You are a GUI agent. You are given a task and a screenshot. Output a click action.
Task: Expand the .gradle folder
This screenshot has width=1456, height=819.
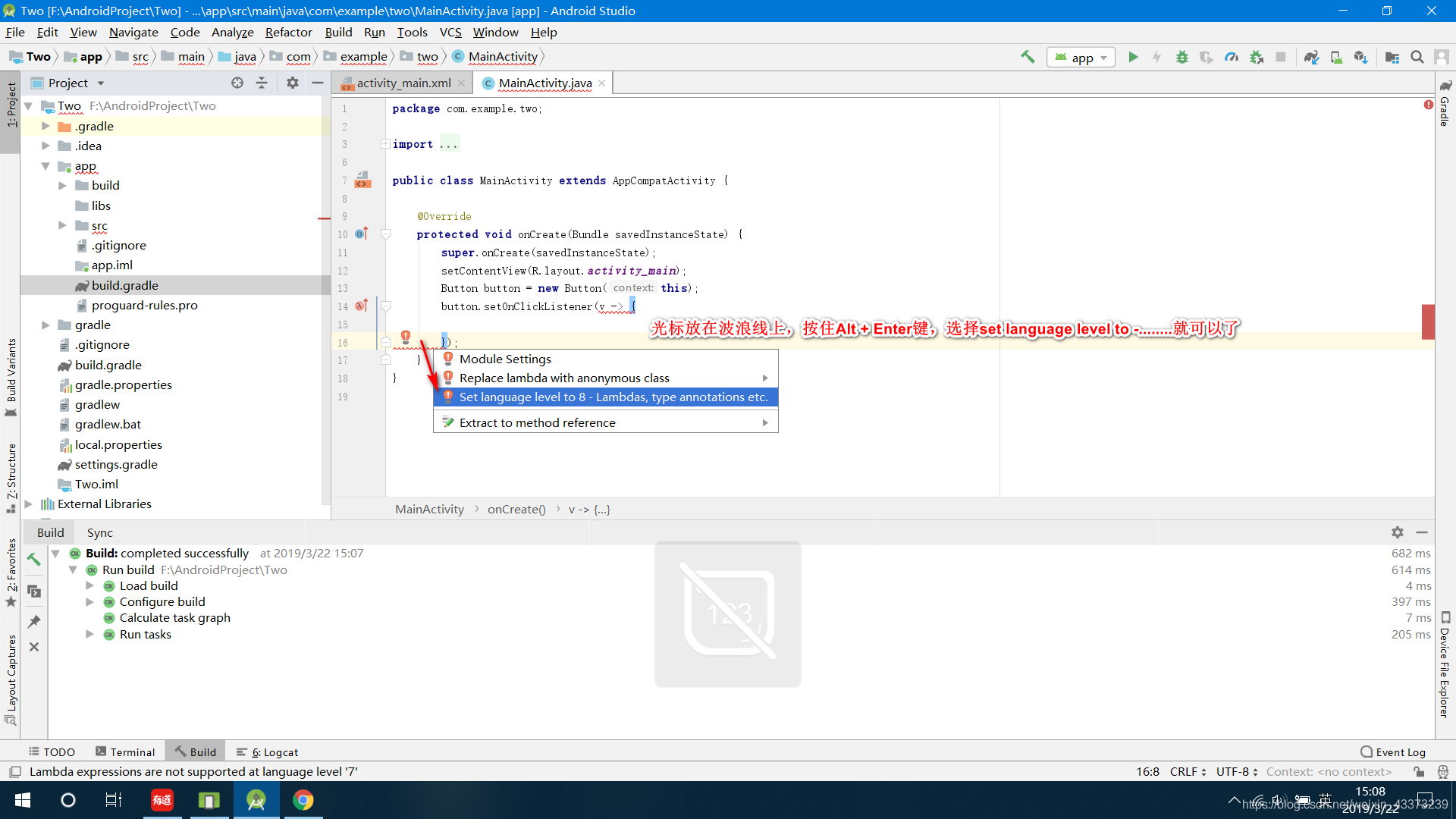pyautogui.click(x=45, y=126)
